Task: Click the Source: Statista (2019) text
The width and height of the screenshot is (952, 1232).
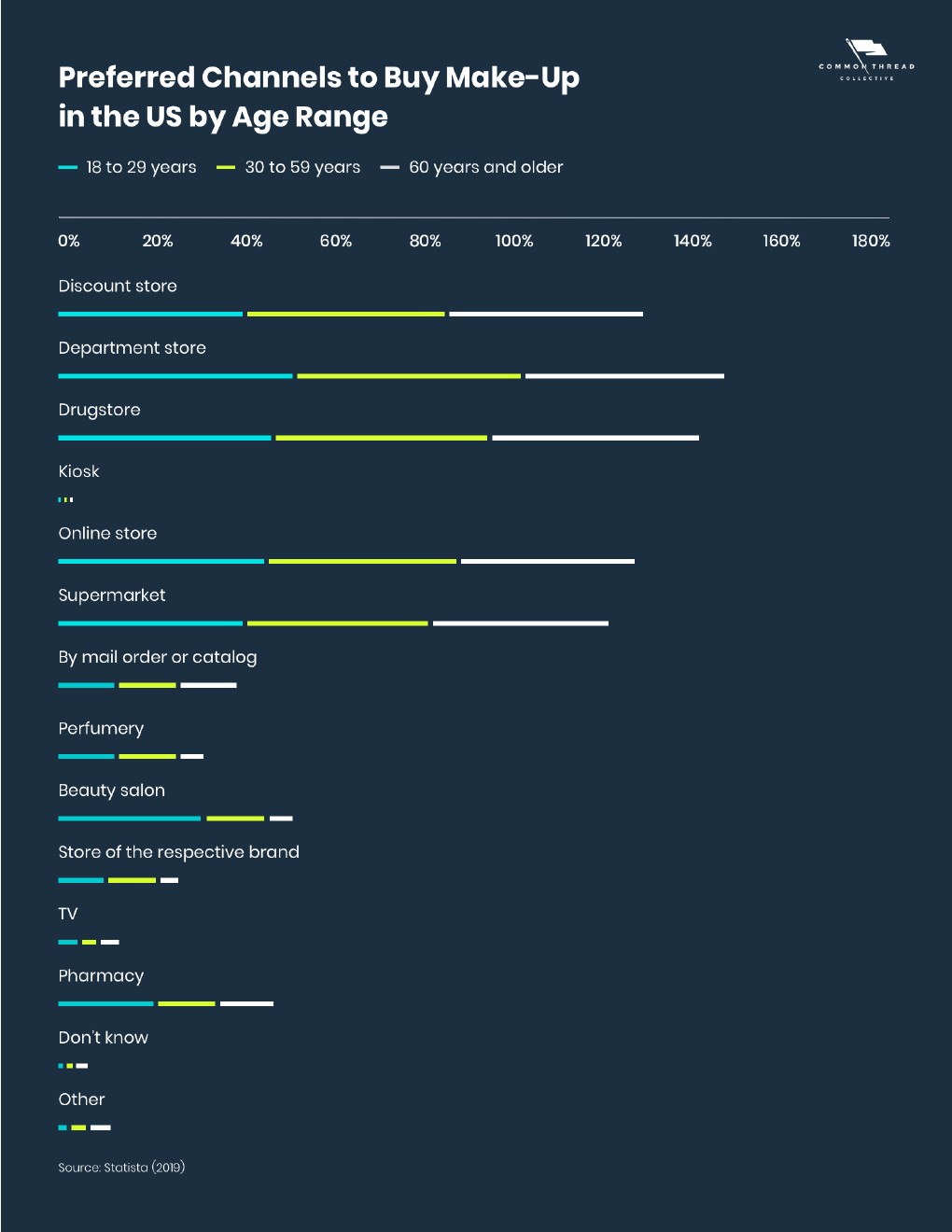Action: coord(121,1168)
